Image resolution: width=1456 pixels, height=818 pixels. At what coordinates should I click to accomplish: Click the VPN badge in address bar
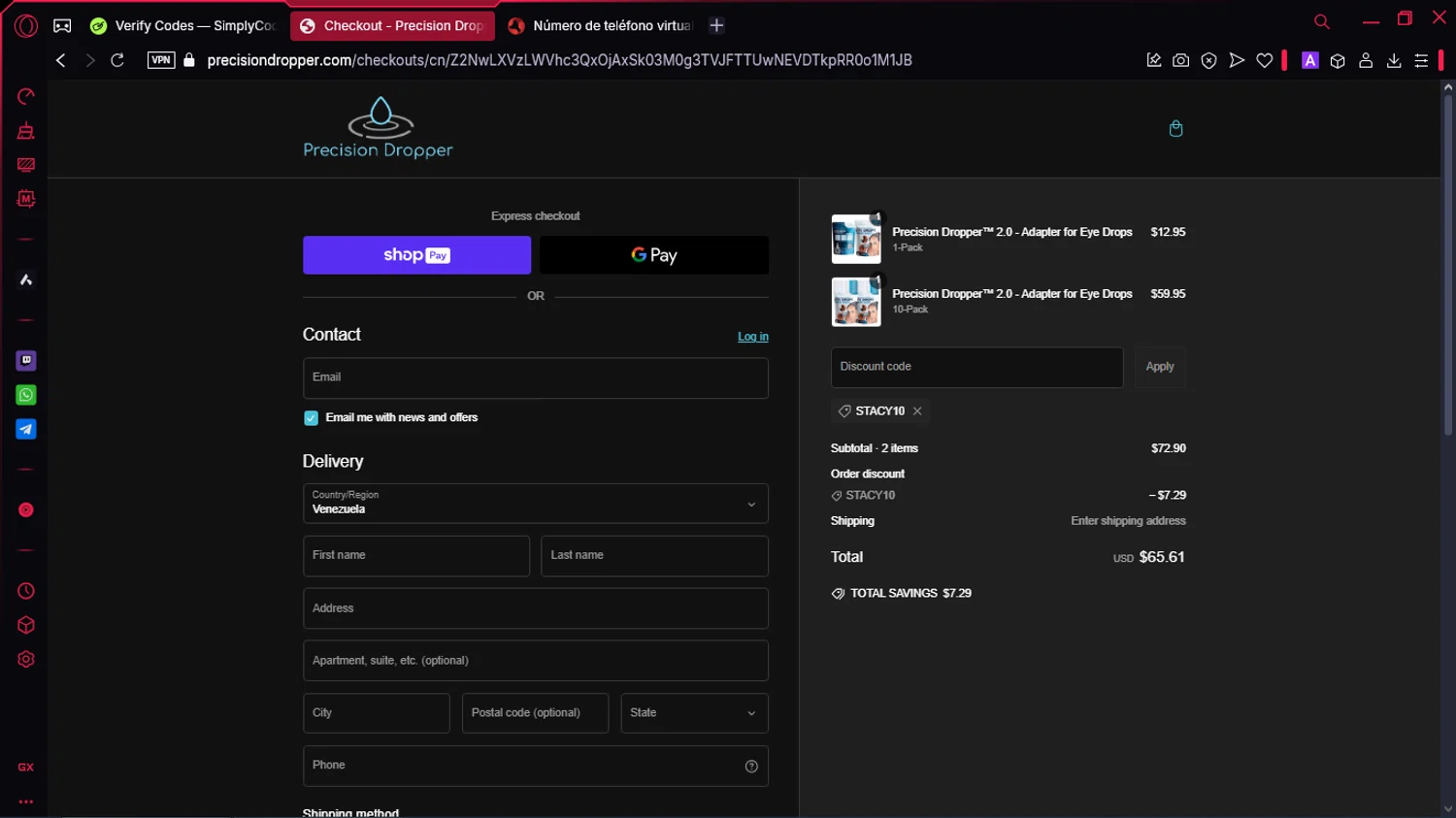(161, 60)
